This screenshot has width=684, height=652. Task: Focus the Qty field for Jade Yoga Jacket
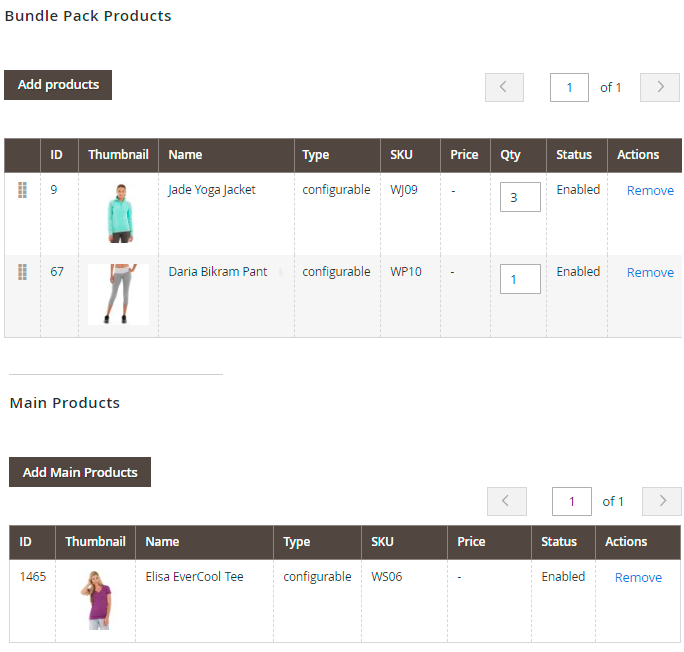[520, 197]
